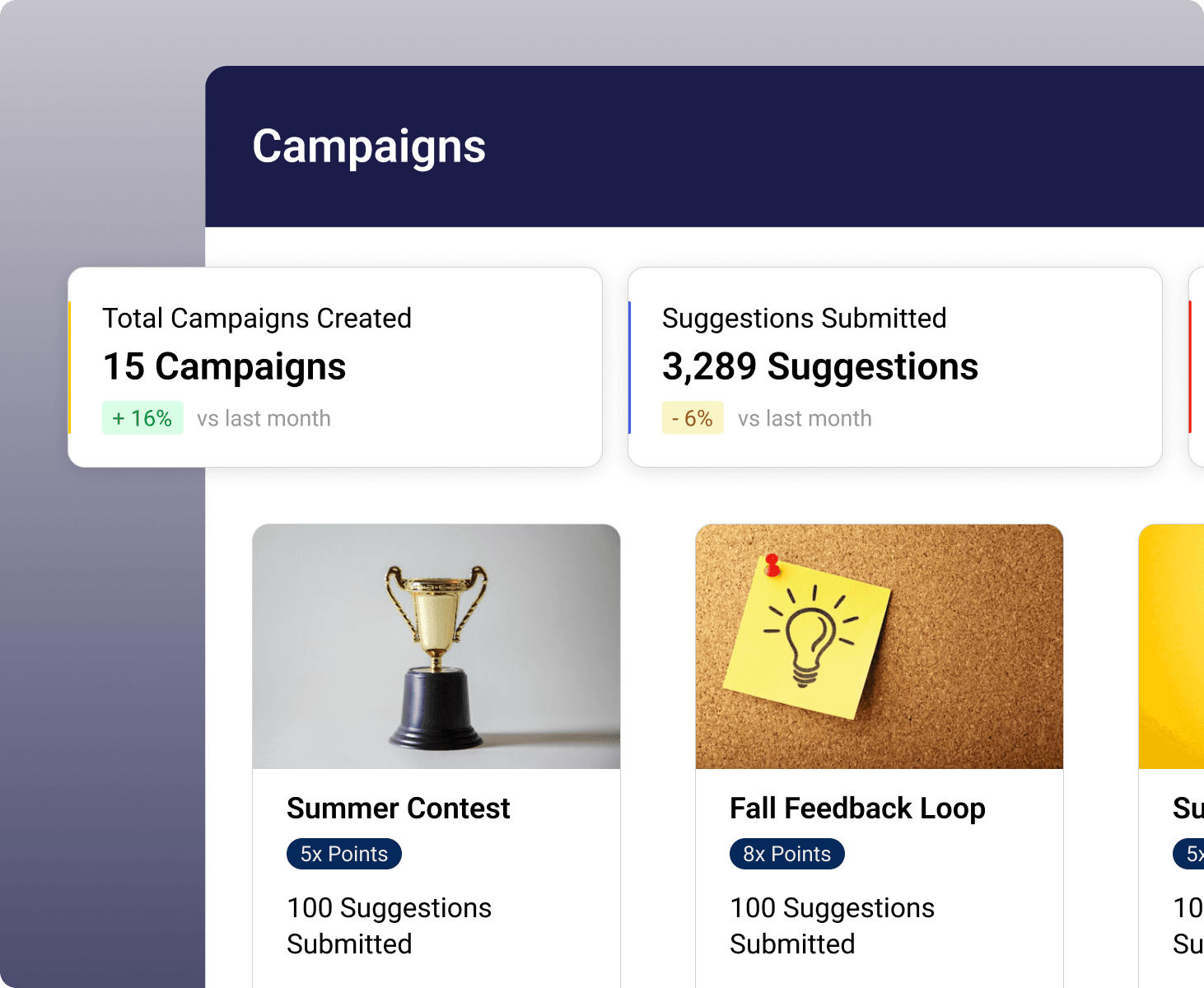Image resolution: width=1204 pixels, height=988 pixels.
Task: Open the Fall Feedback Loop title
Action: coord(857,809)
